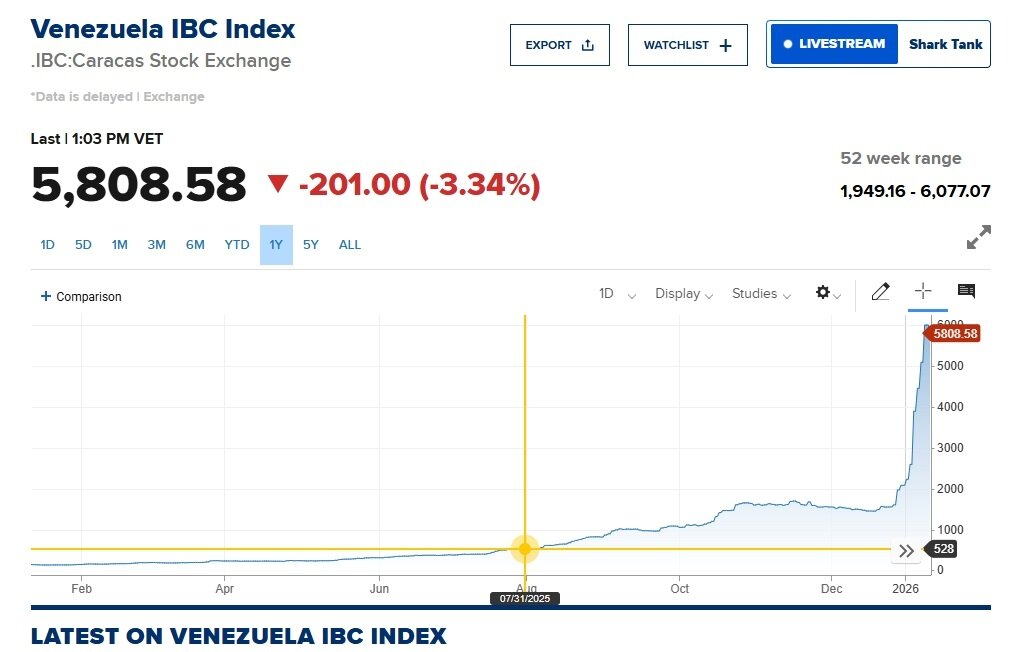Viewport: 1011px width, 652px height.
Task: Open the Studies dropdown
Action: pyautogui.click(x=760, y=293)
